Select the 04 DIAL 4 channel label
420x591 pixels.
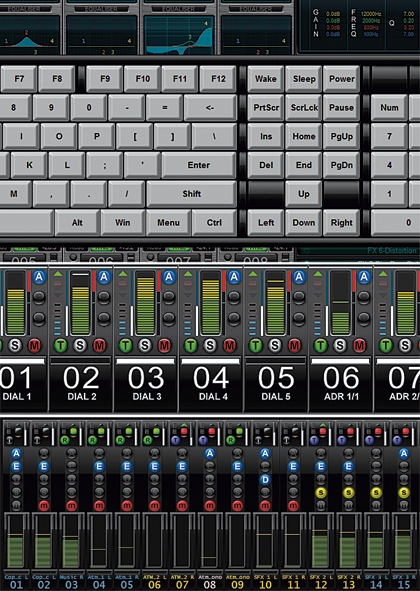(212, 383)
